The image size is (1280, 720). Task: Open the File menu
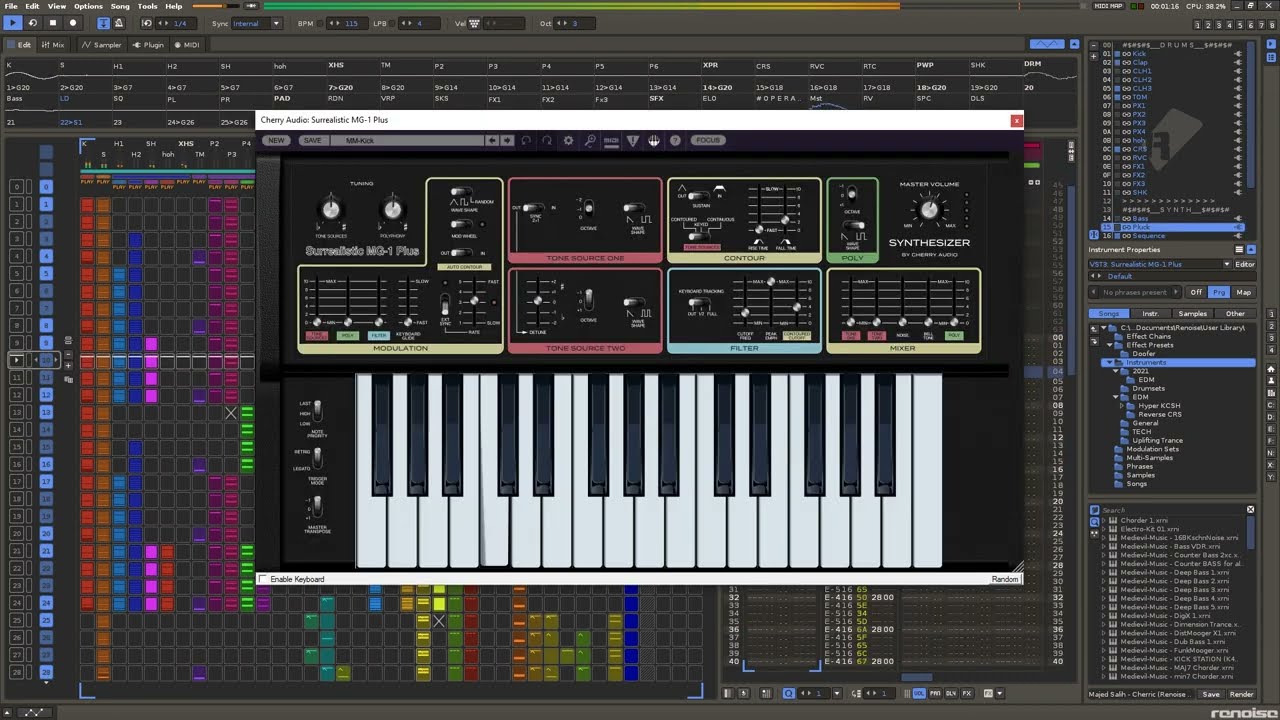click(10, 6)
